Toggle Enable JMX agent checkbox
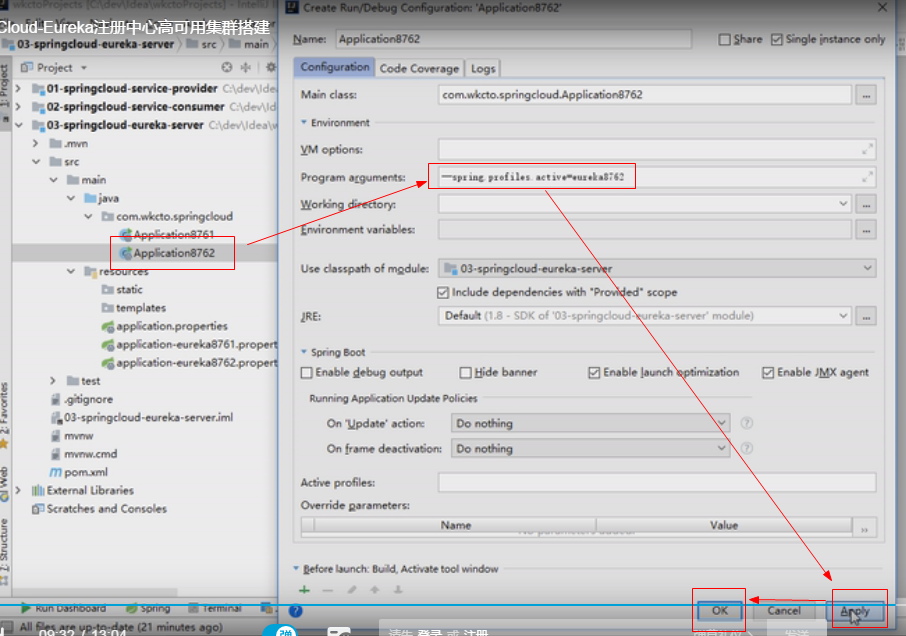This screenshot has width=906, height=636. 767,373
